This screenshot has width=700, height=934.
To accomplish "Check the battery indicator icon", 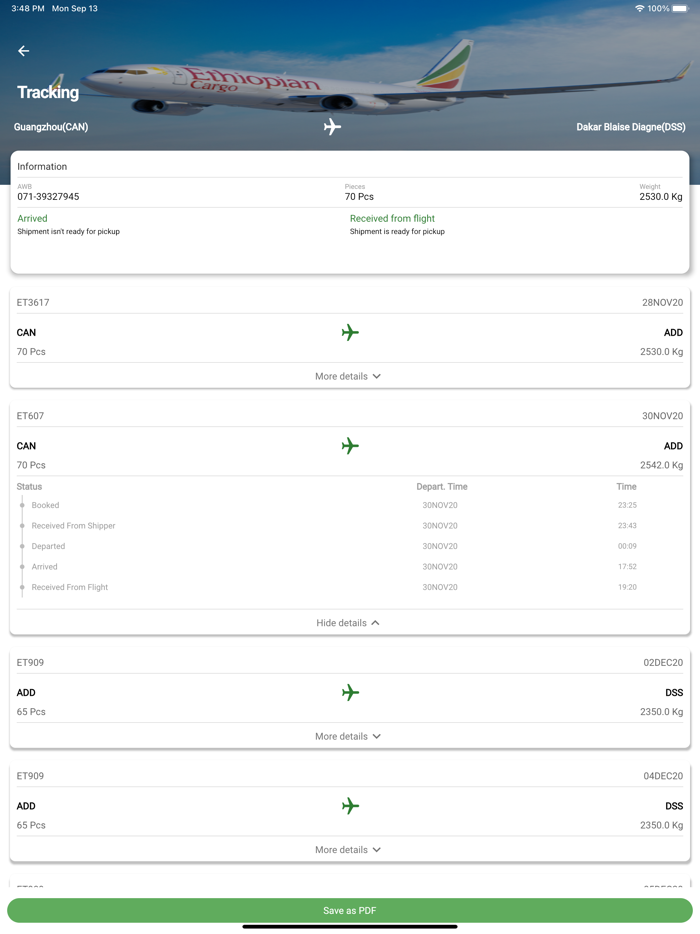I will click(680, 8).
